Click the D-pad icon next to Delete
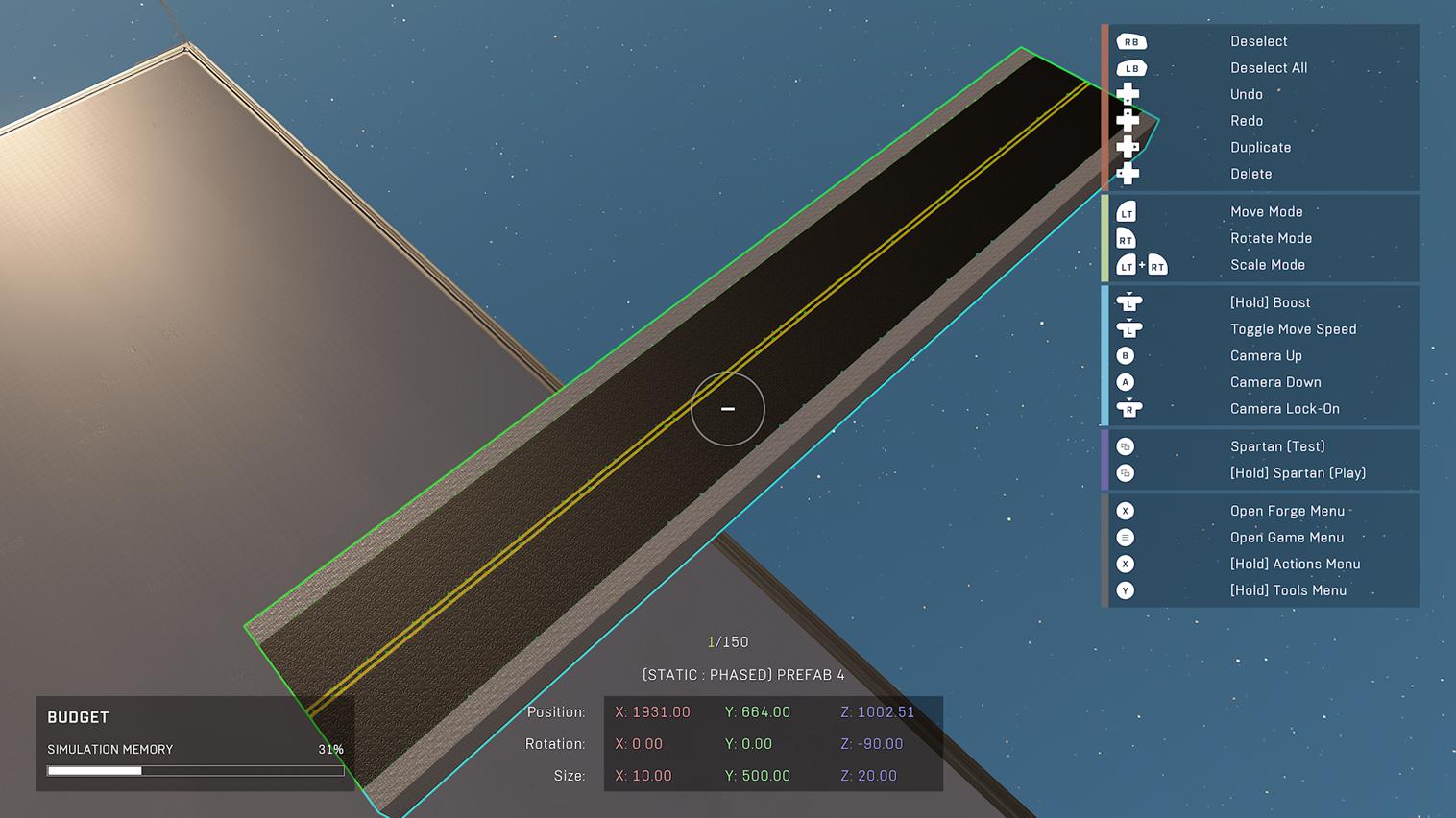The height and width of the screenshot is (818, 1456). point(1128,174)
